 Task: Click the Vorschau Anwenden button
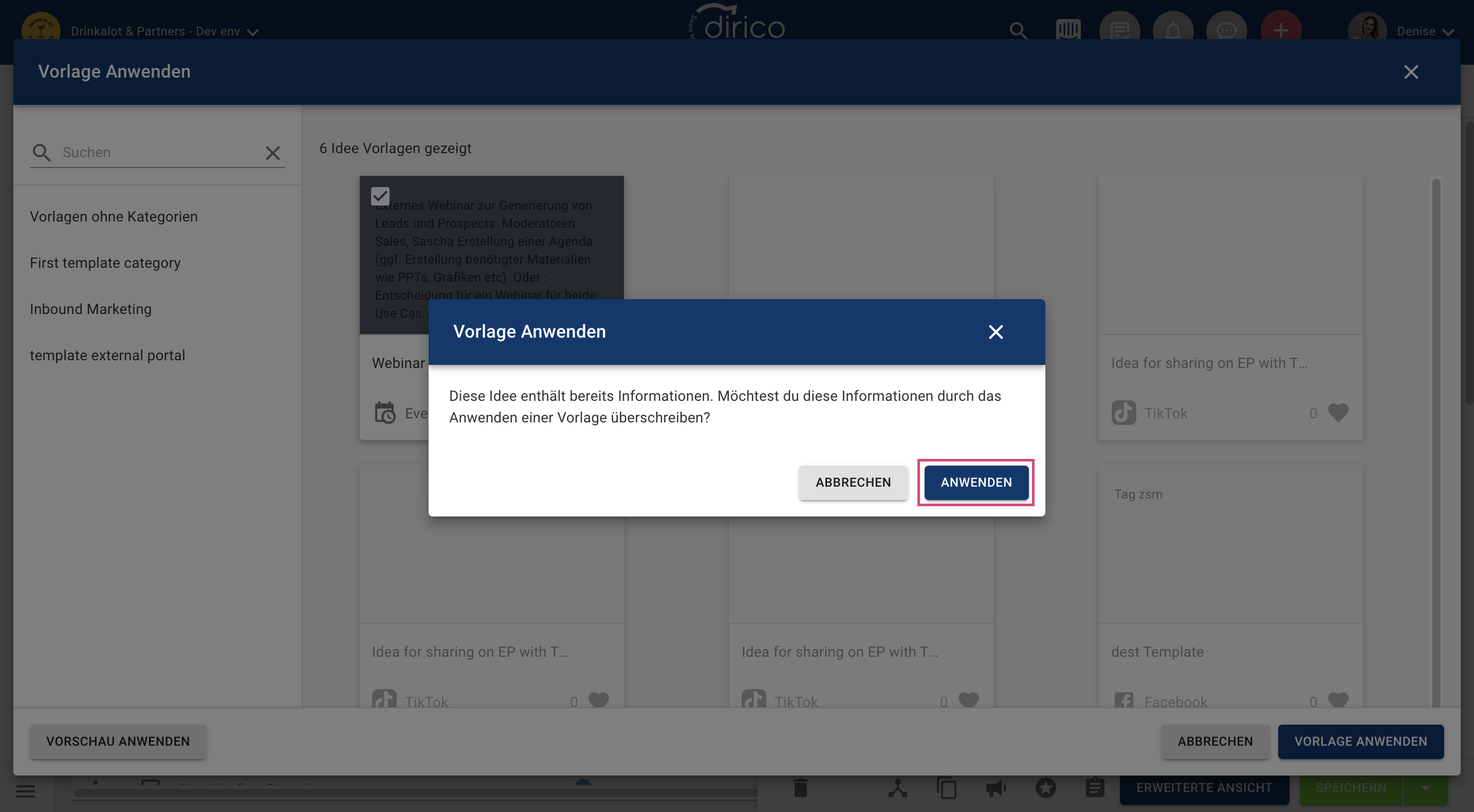(118, 741)
